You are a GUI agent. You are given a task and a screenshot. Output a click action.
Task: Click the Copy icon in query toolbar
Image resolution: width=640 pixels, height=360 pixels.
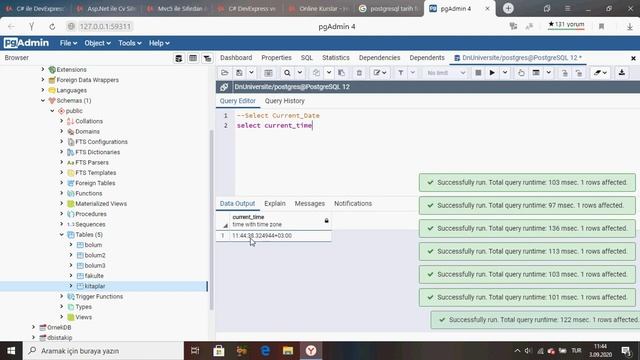(316, 73)
